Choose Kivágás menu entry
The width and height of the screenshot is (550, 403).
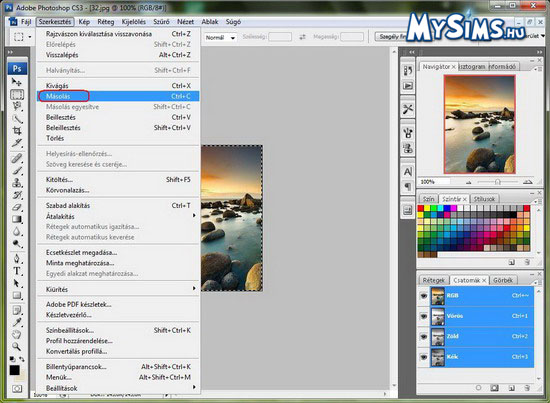(118, 86)
